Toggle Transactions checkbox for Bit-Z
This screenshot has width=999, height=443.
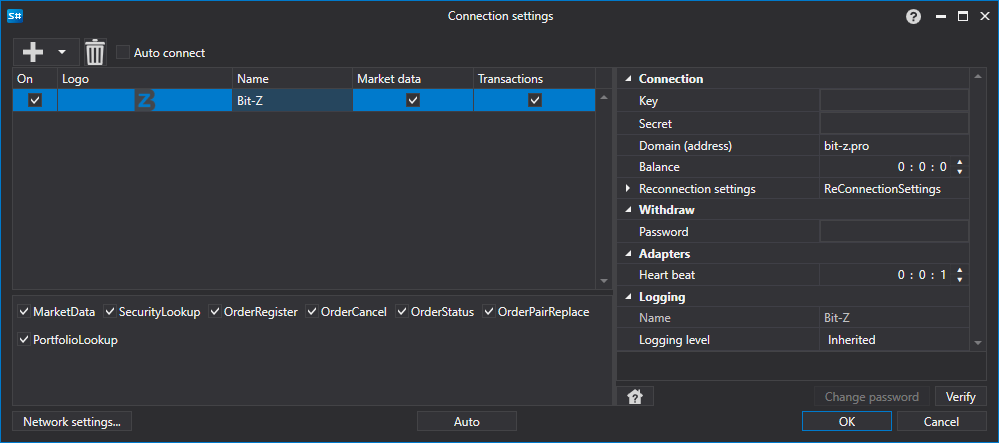(535, 100)
